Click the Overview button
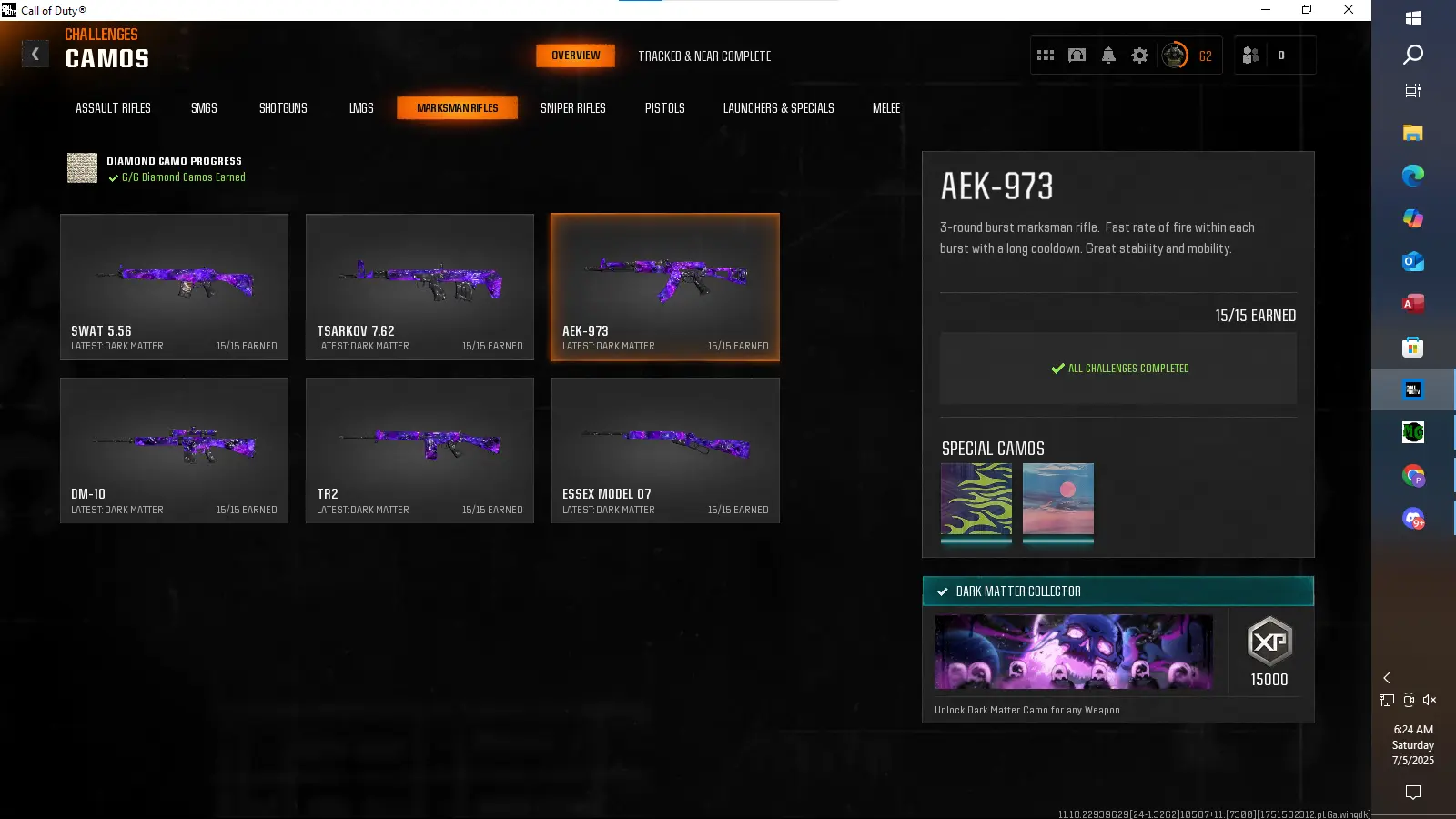This screenshot has height=819, width=1456. point(575,56)
